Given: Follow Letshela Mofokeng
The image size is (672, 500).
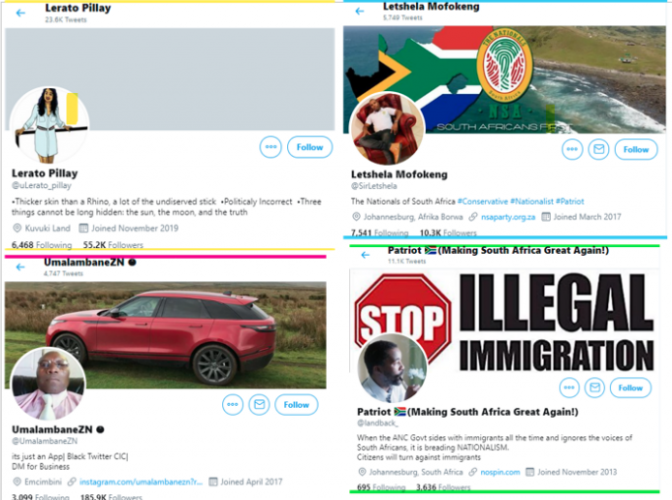Looking at the screenshot, I should tap(636, 150).
